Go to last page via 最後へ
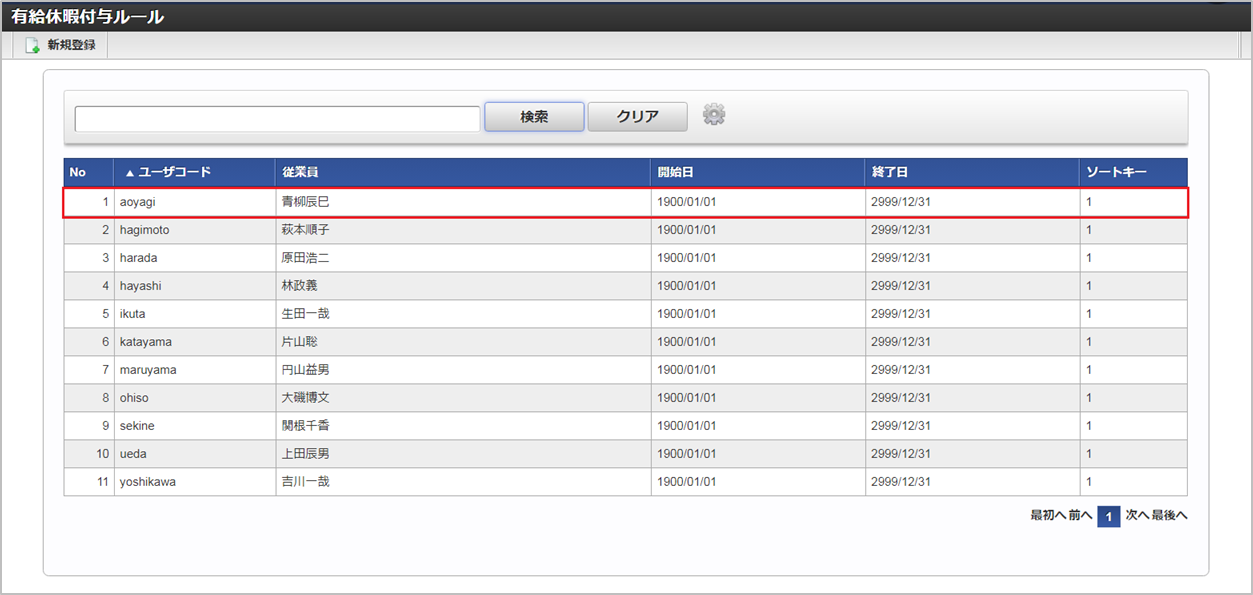 click(x=1169, y=516)
